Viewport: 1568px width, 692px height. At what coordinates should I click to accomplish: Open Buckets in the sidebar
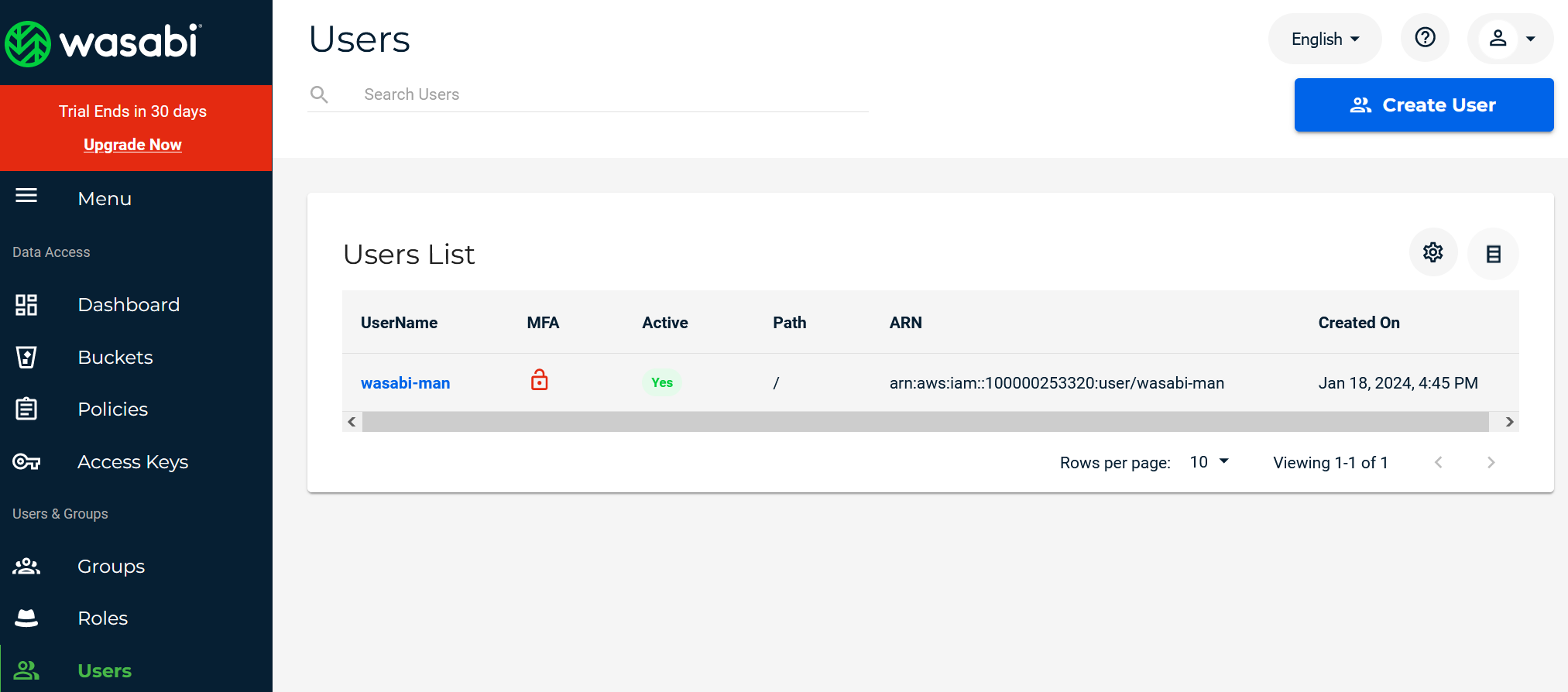click(115, 358)
